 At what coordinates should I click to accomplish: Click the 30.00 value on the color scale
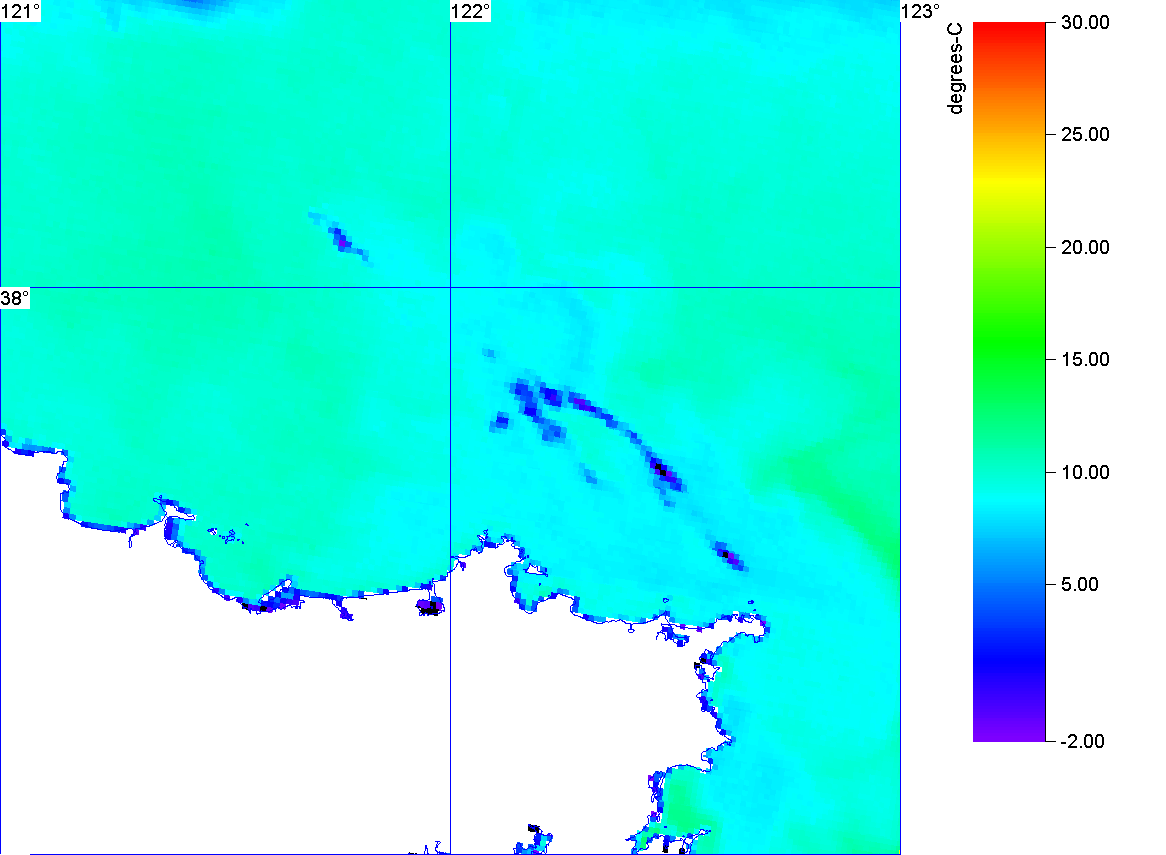pos(1085,22)
